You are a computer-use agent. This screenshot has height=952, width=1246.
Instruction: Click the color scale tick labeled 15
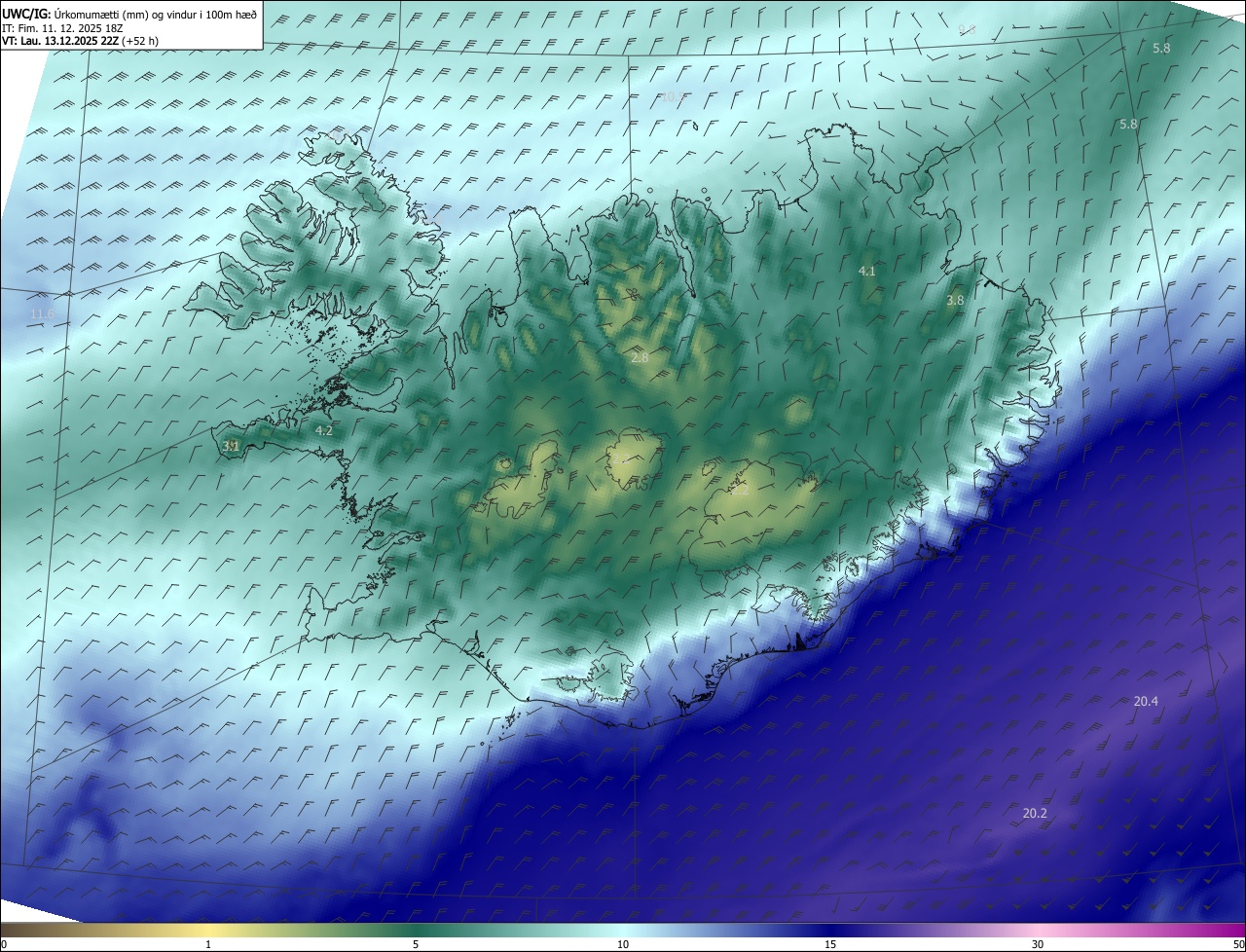tap(830, 944)
